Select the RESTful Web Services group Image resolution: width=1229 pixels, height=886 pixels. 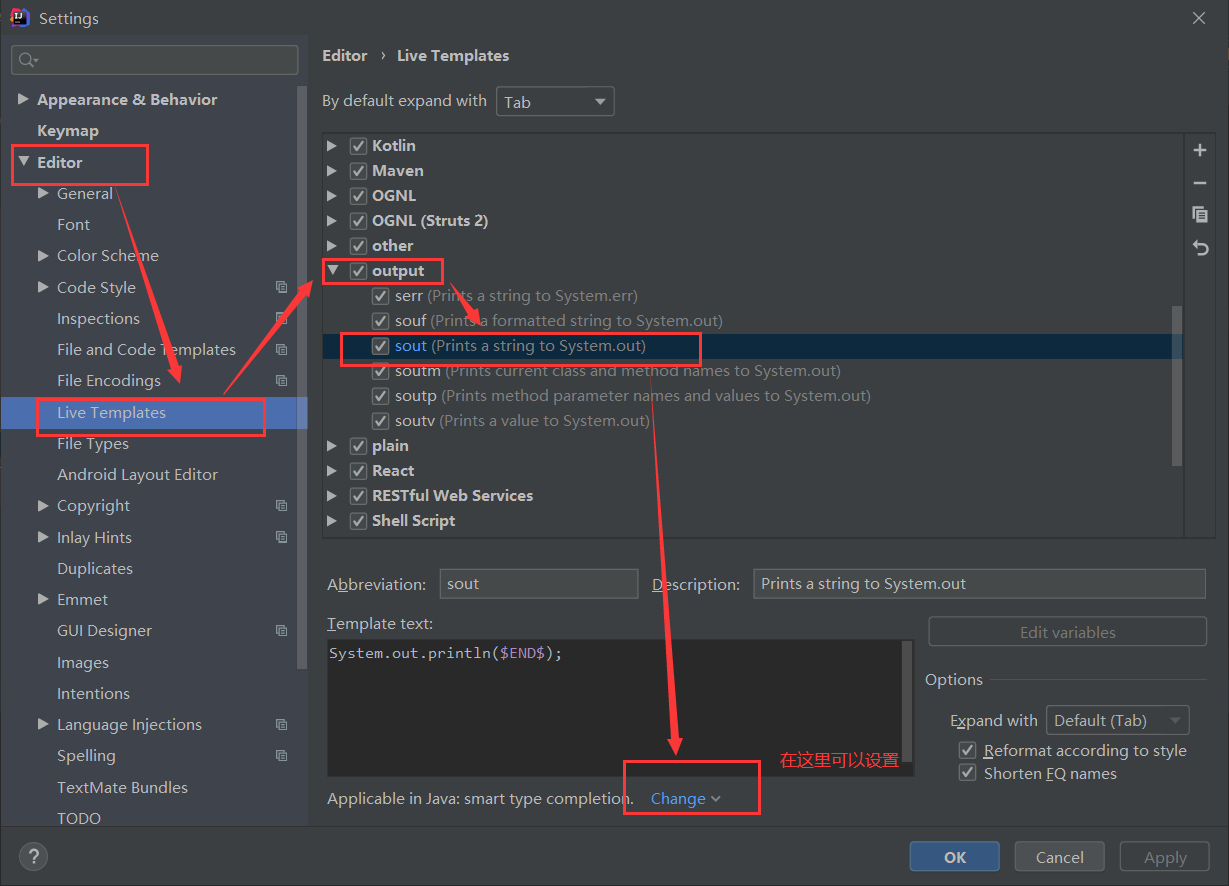click(452, 496)
